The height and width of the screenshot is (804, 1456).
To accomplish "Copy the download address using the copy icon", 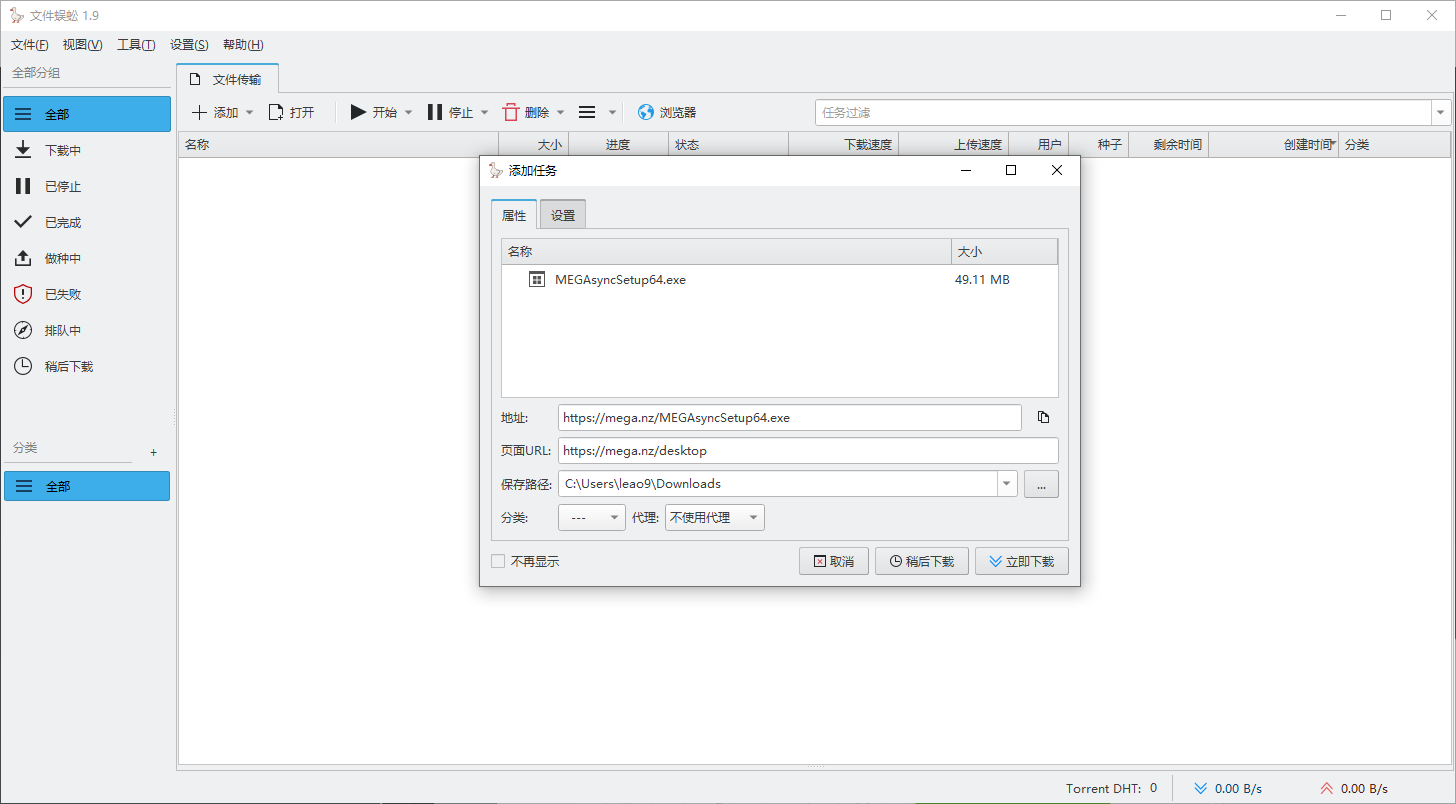I will coord(1042,417).
